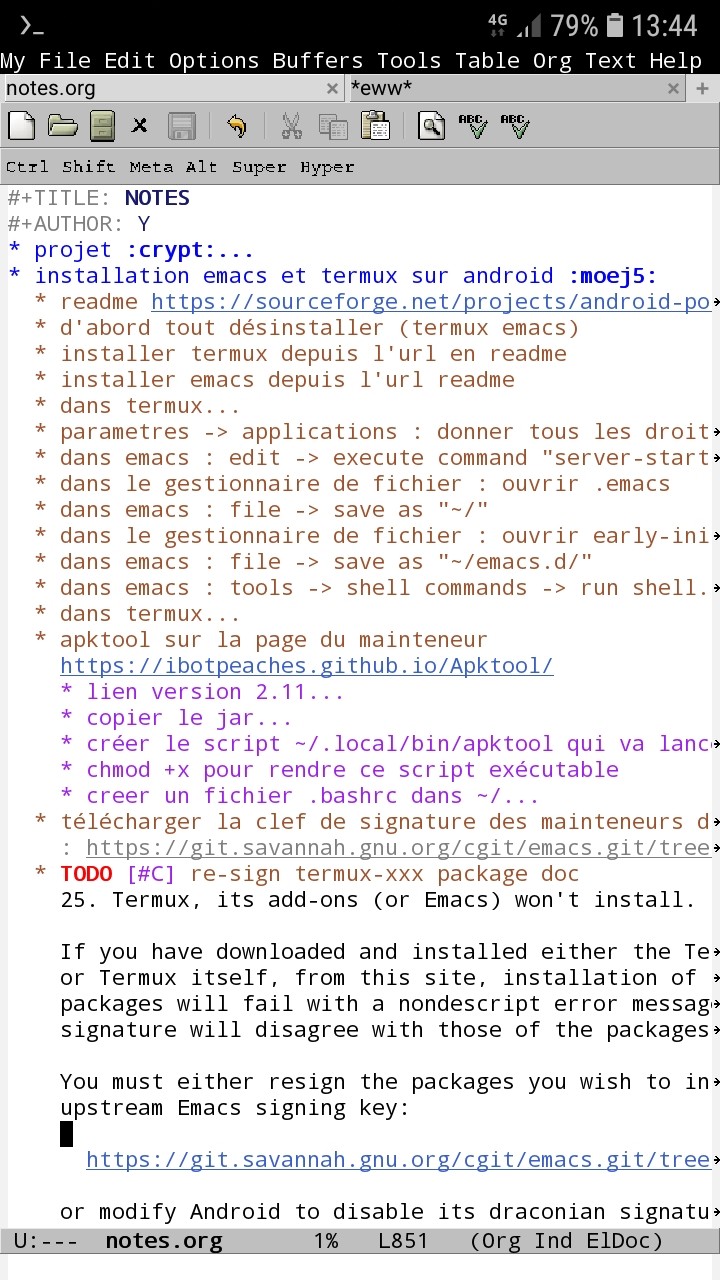The width and height of the screenshot is (720, 1280).
Task: Run the first ABC spell-check icon
Action: [x=473, y=126]
